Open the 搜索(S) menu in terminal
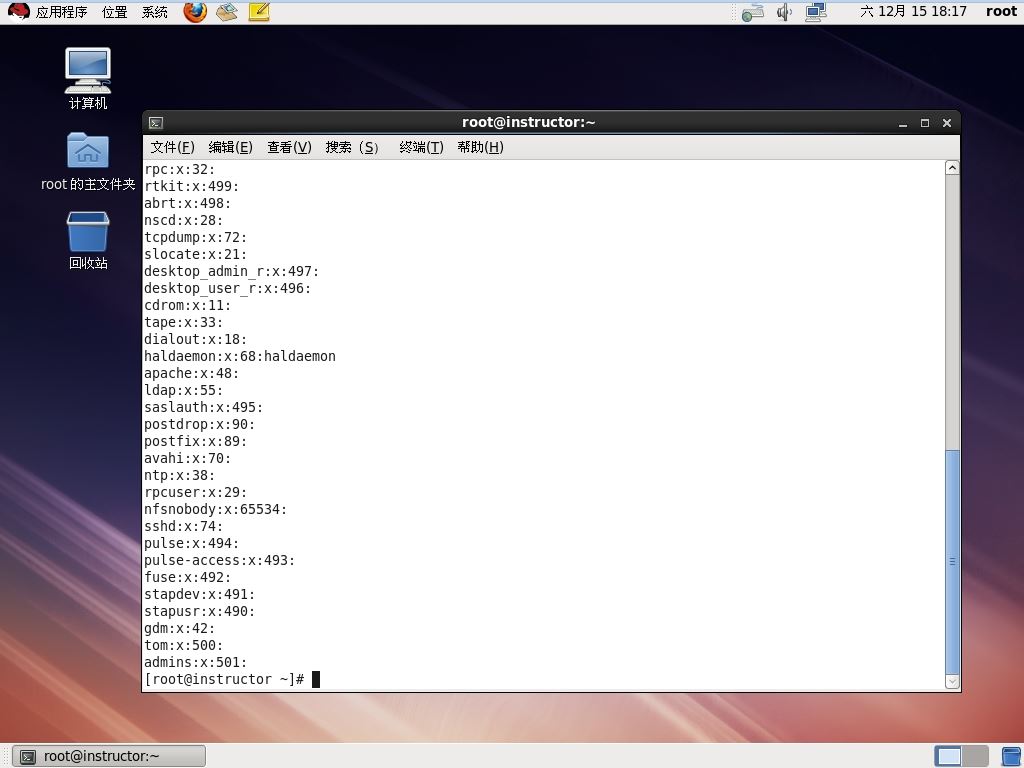Image resolution: width=1024 pixels, height=768 pixels. pos(352,148)
